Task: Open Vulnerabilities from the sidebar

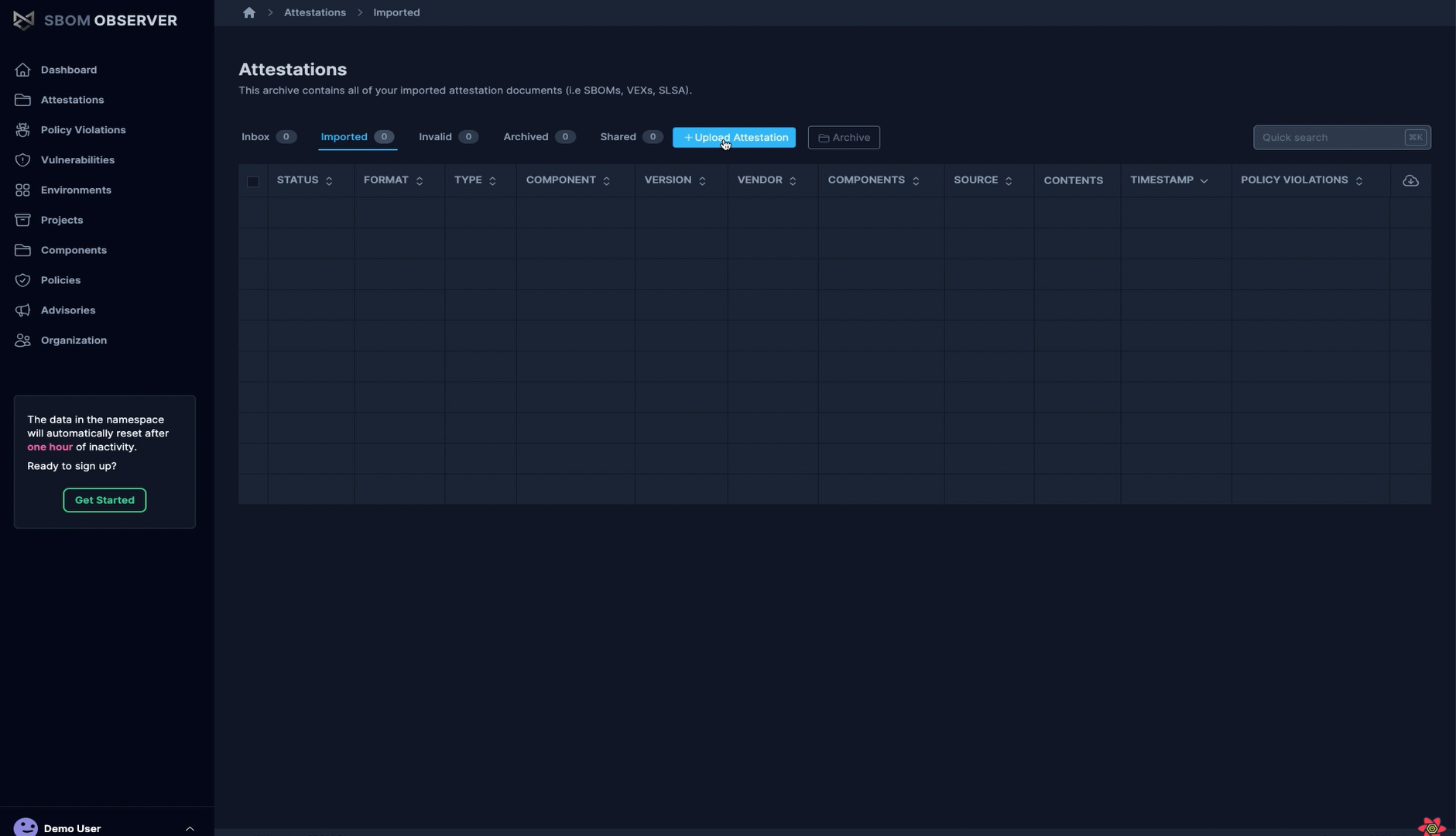Action: coord(77,160)
